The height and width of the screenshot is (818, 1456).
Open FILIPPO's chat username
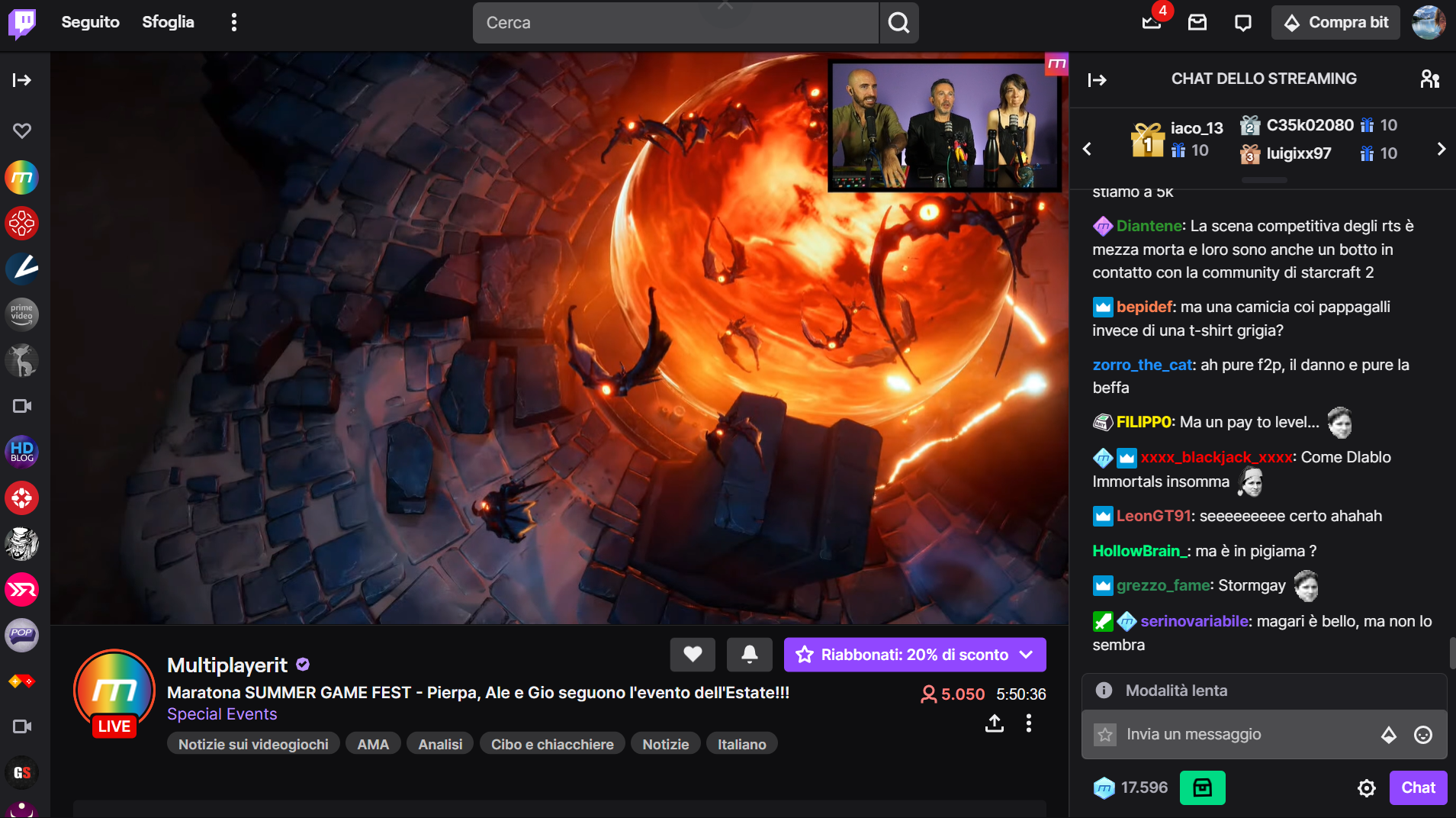(x=1143, y=422)
